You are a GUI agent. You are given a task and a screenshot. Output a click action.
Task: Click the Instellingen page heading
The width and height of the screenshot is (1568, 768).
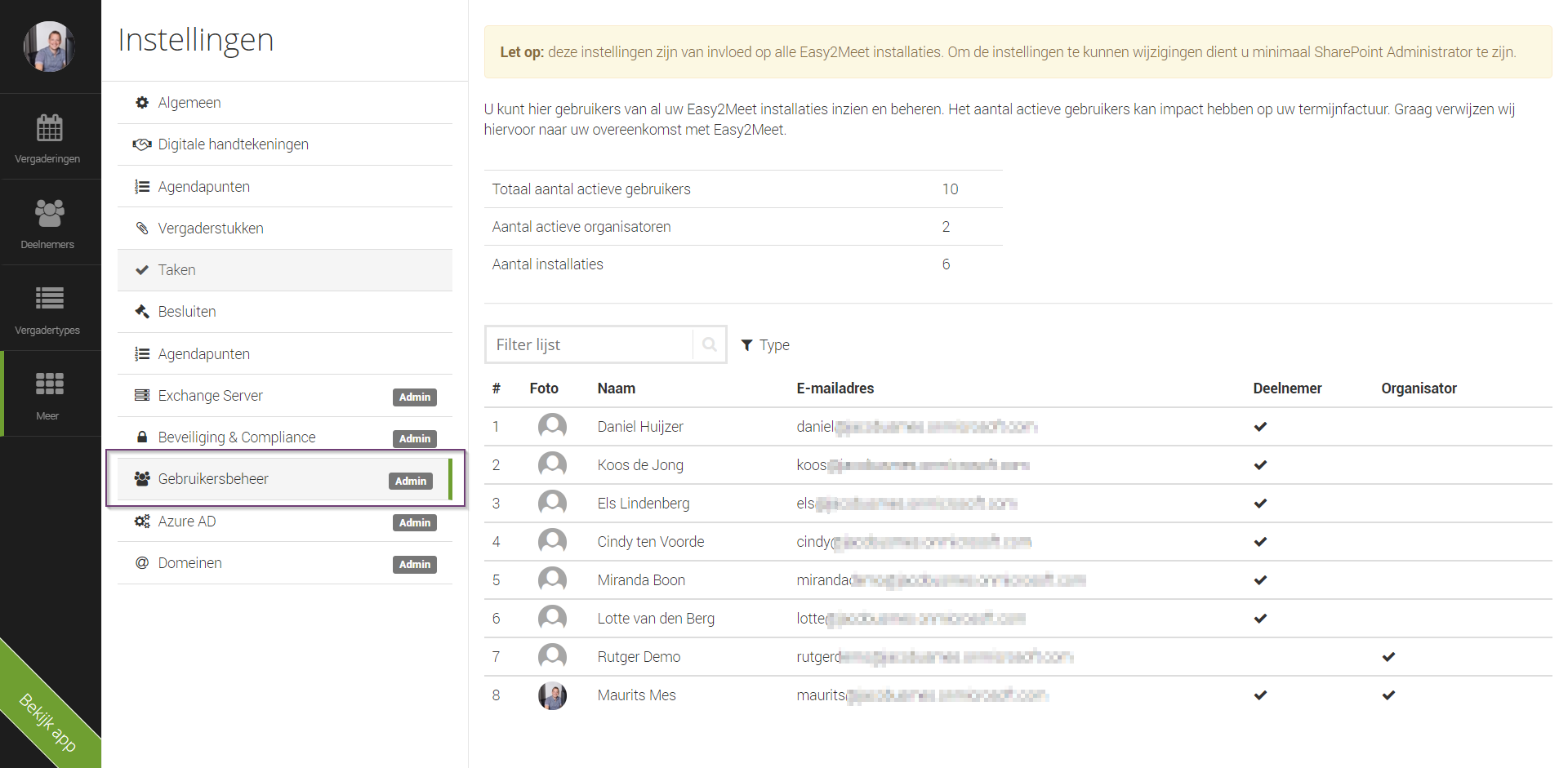(196, 40)
